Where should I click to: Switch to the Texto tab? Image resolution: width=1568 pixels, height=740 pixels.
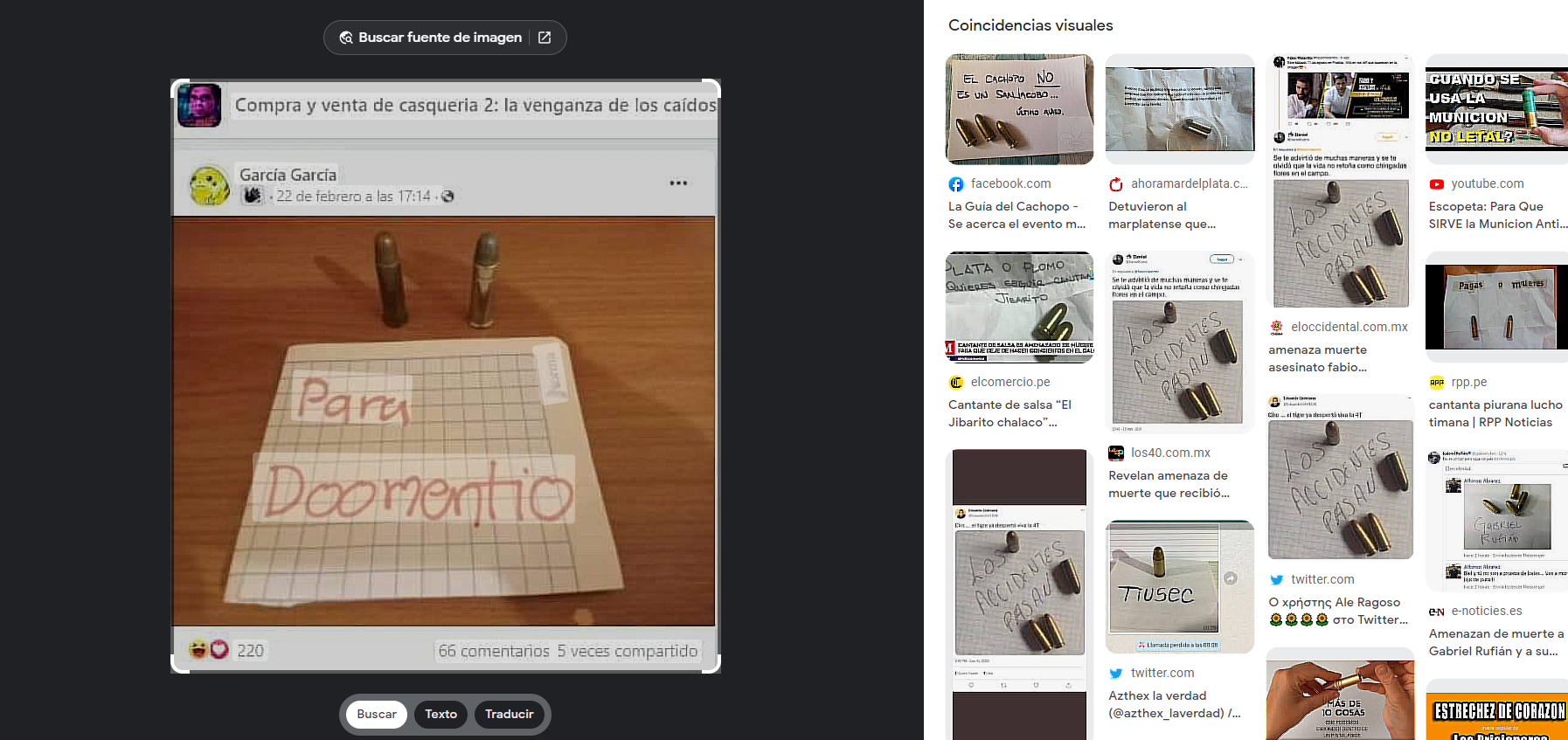pyautogui.click(x=441, y=714)
